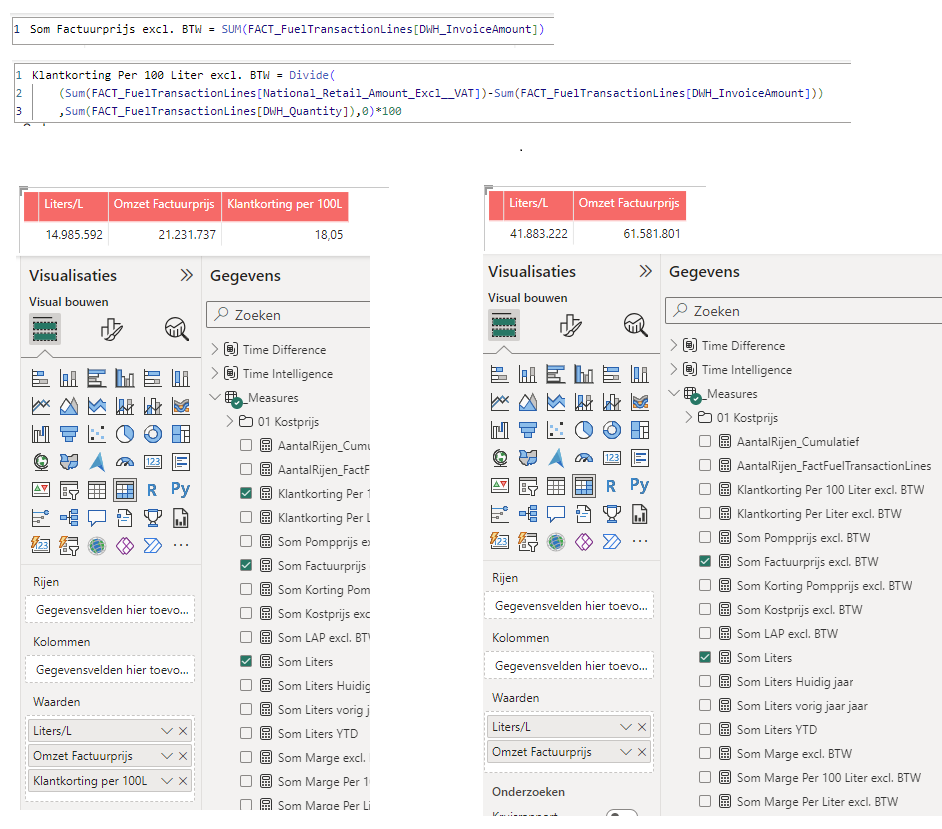This screenshot has height=829, width=942.
Task: Pick the area chart in left Visualisaties pane
Action: pyautogui.click(x=68, y=406)
